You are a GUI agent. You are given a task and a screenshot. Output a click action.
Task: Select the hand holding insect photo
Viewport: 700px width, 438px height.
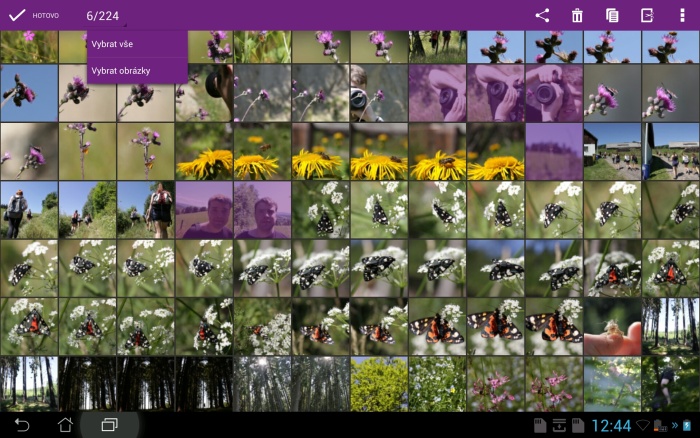(x=611, y=326)
